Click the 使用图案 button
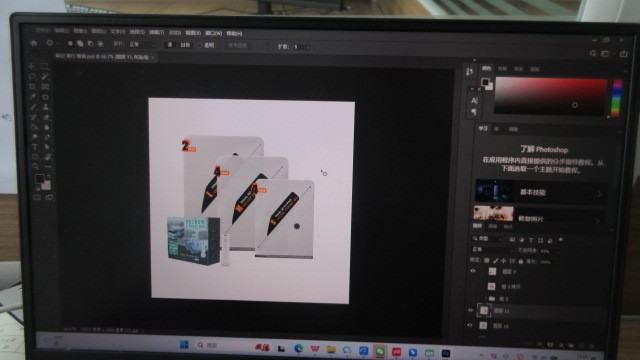The width and height of the screenshot is (640, 360). pyautogui.click(x=238, y=45)
